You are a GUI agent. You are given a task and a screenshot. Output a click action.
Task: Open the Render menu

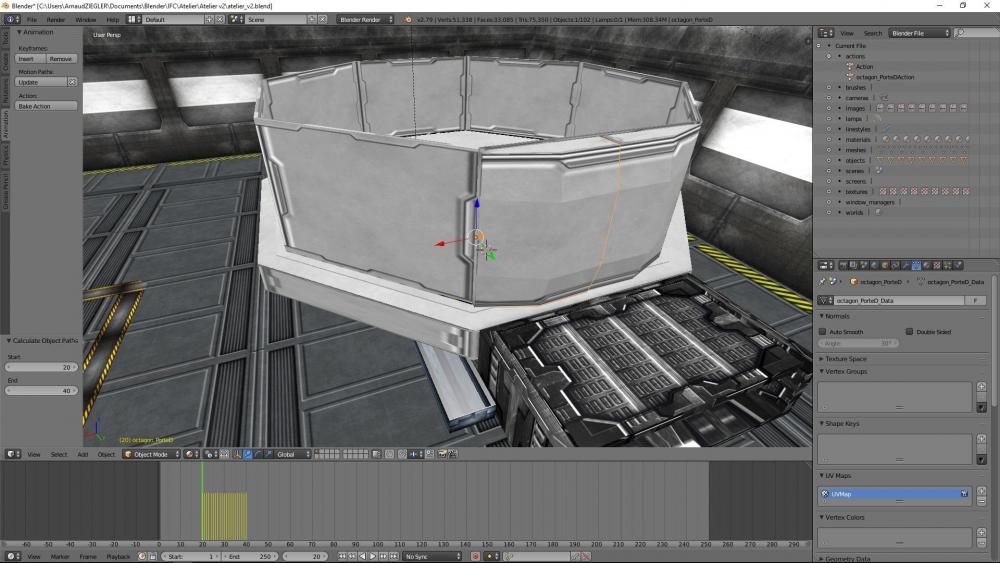(56, 19)
